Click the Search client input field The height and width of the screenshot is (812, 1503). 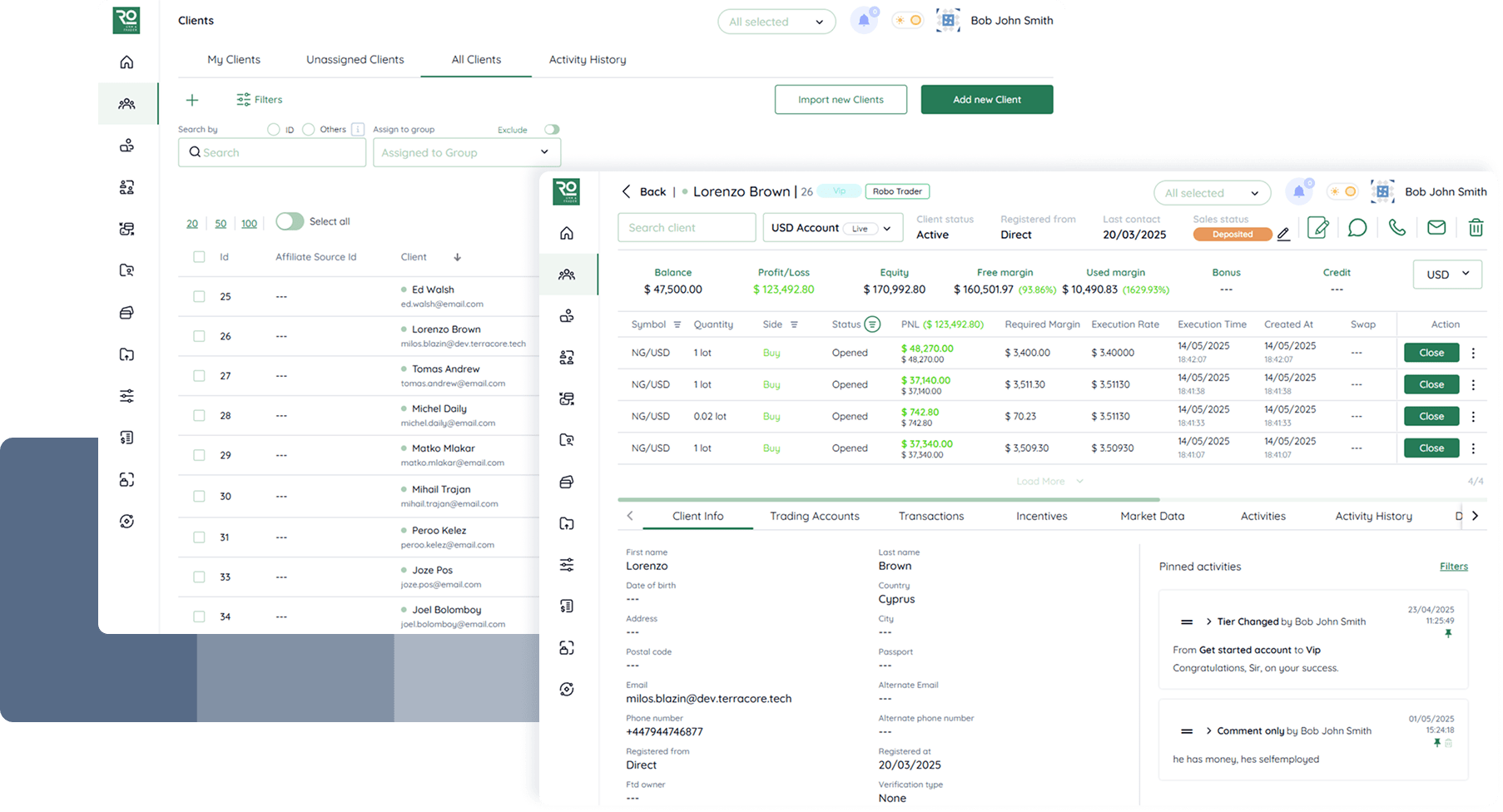(x=687, y=228)
